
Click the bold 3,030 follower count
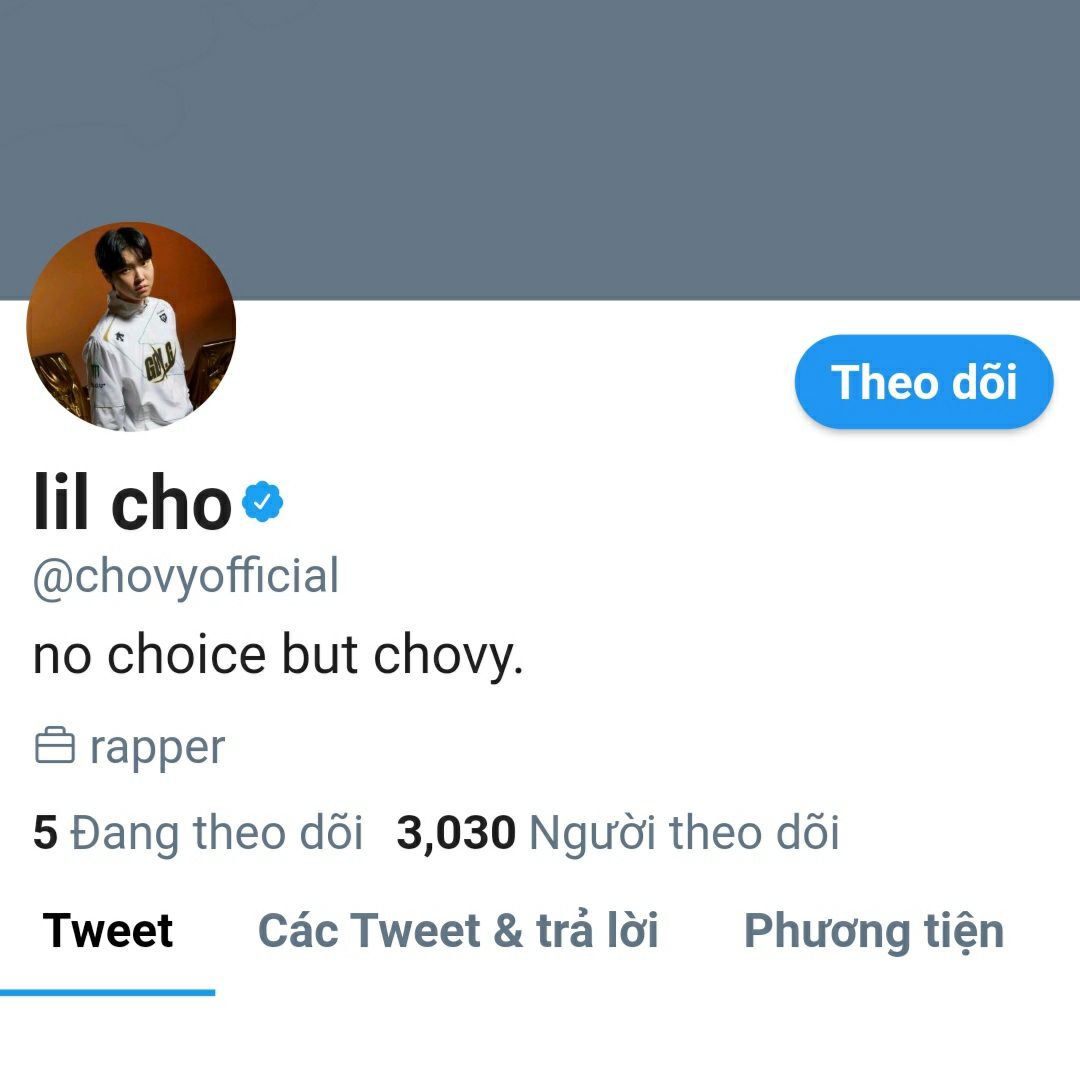tap(456, 833)
